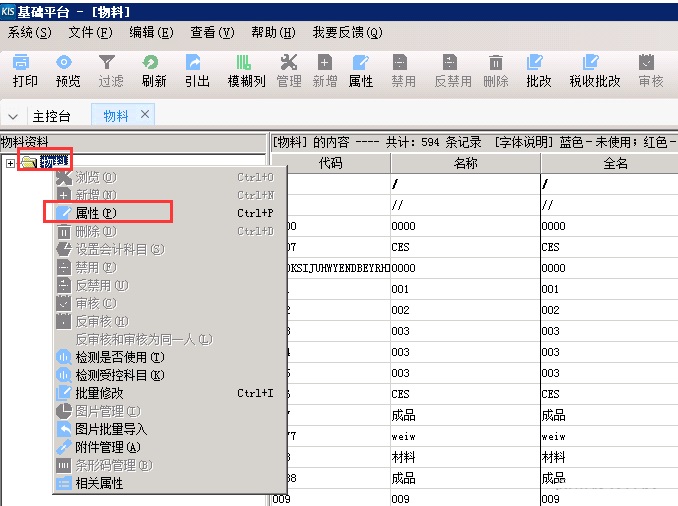Select 检测是否使用(T) menu entry
The height and width of the screenshot is (506, 678).
click(x=119, y=357)
